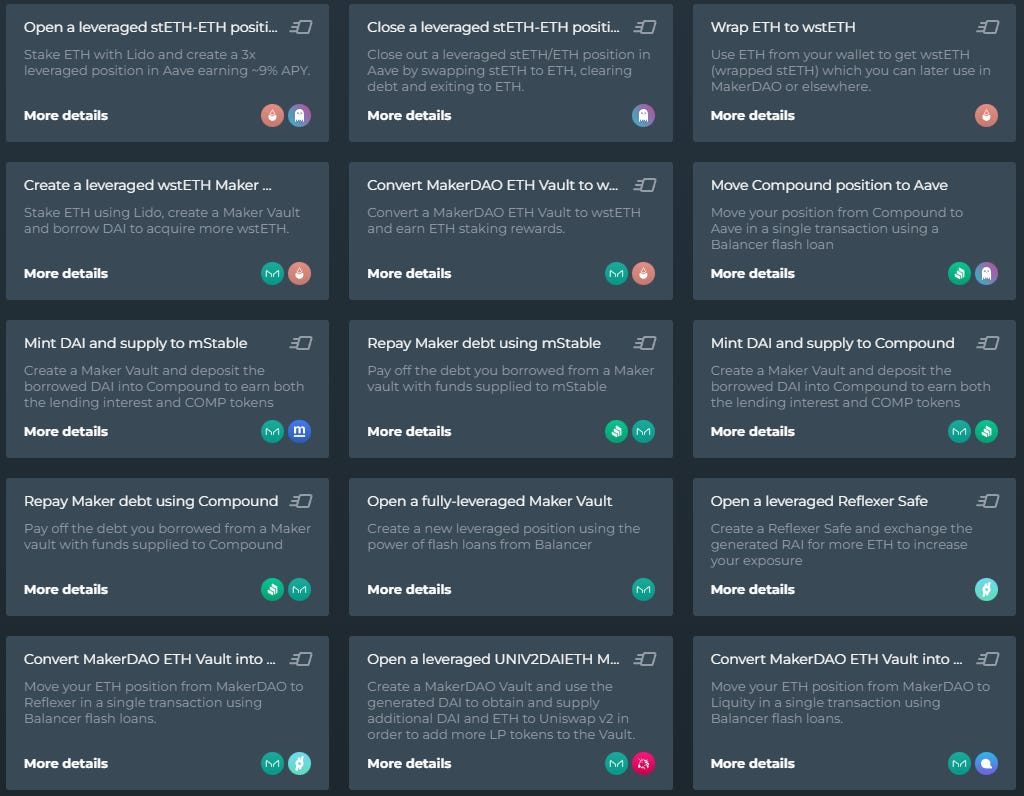Viewport: 1024px width, 796px height.
Task: Click Liquity icon on MakerDAO to Liquity conversion card
Action: click(x=986, y=763)
